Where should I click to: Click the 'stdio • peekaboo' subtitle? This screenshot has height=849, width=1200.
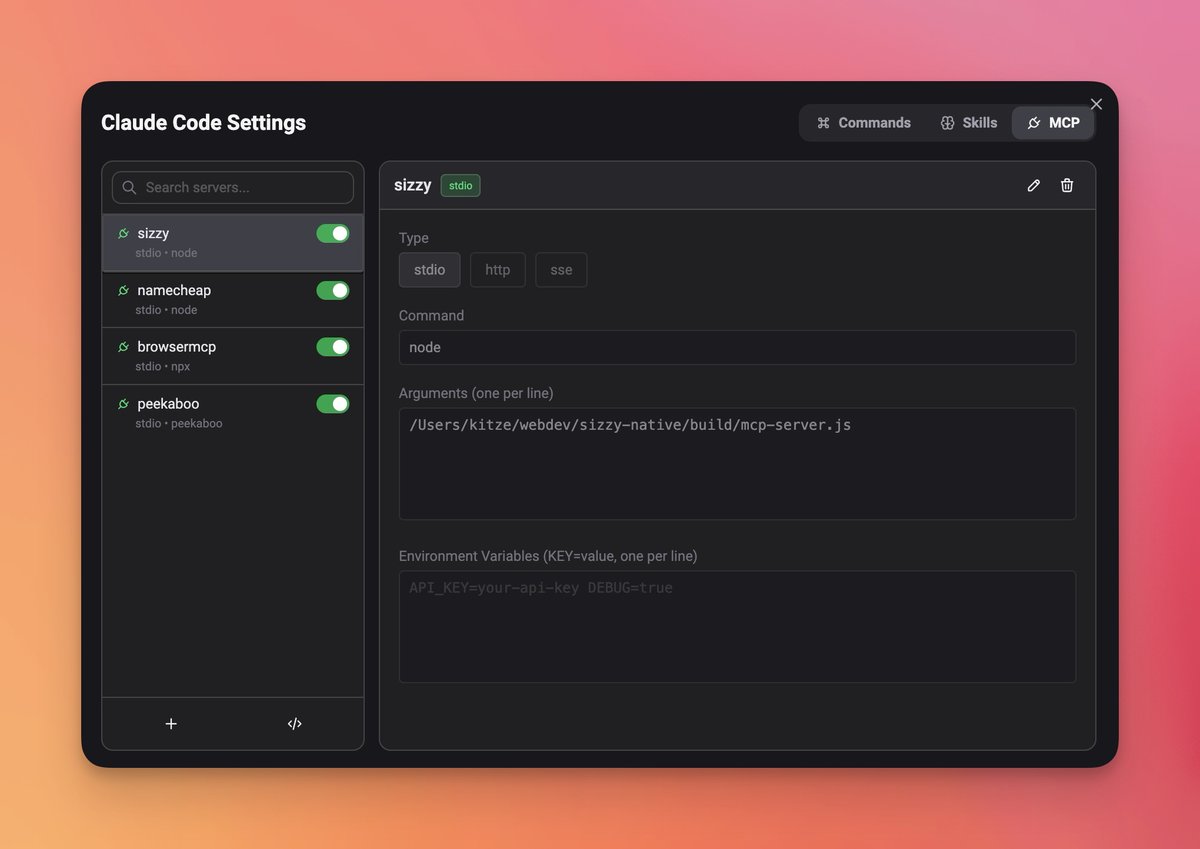(179, 424)
